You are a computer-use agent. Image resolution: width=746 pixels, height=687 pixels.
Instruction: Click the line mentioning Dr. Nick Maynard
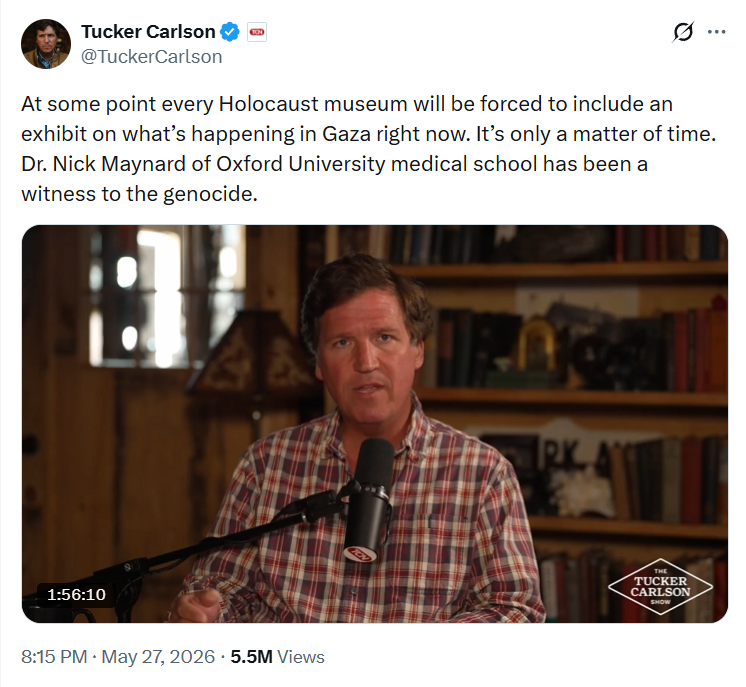pyautogui.click(x=334, y=164)
